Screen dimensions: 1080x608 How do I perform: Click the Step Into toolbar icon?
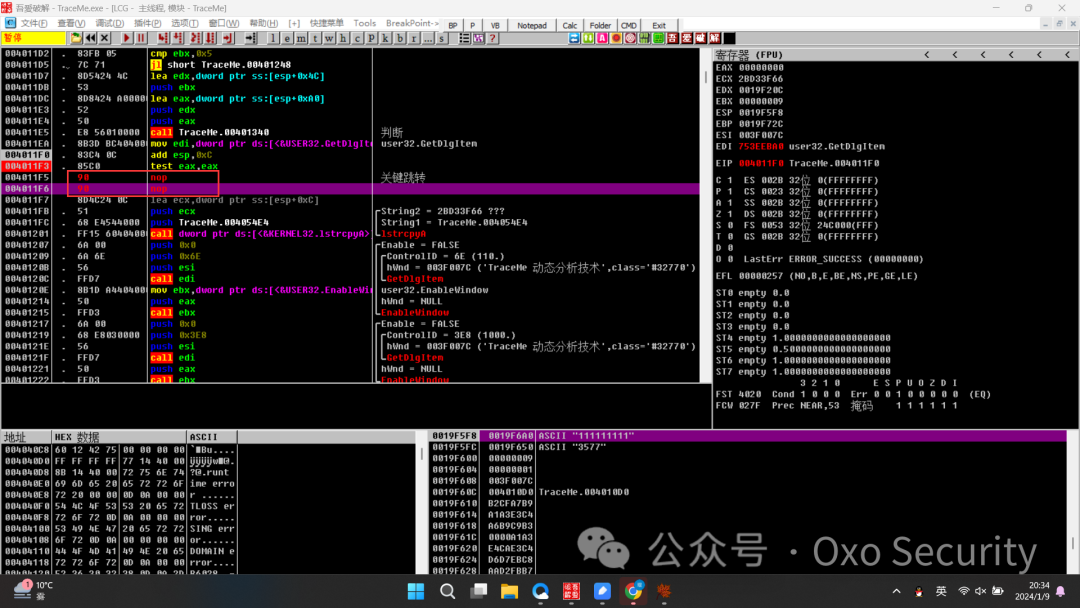tap(163, 39)
